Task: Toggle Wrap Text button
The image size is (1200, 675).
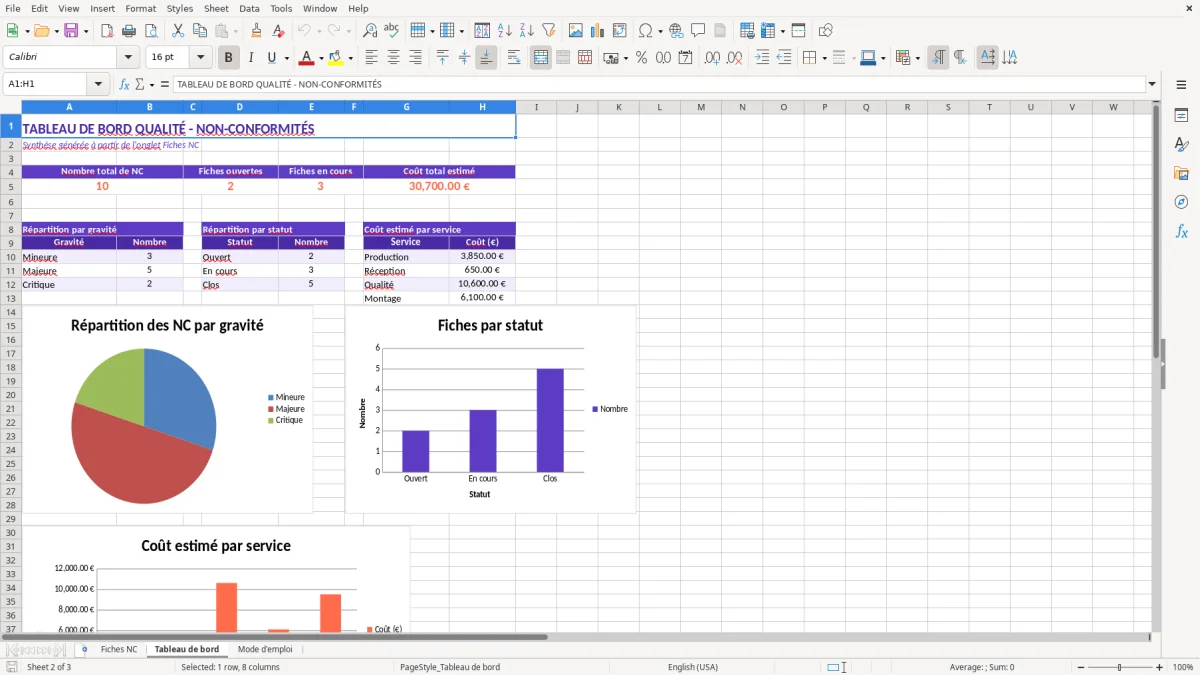Action: coord(514,58)
